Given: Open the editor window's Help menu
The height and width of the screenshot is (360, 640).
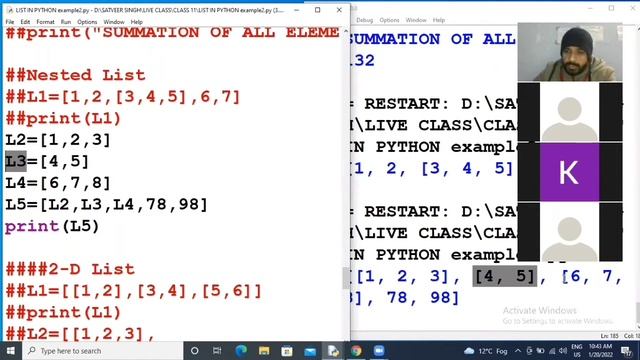Looking at the screenshot, I should pos(137,22).
